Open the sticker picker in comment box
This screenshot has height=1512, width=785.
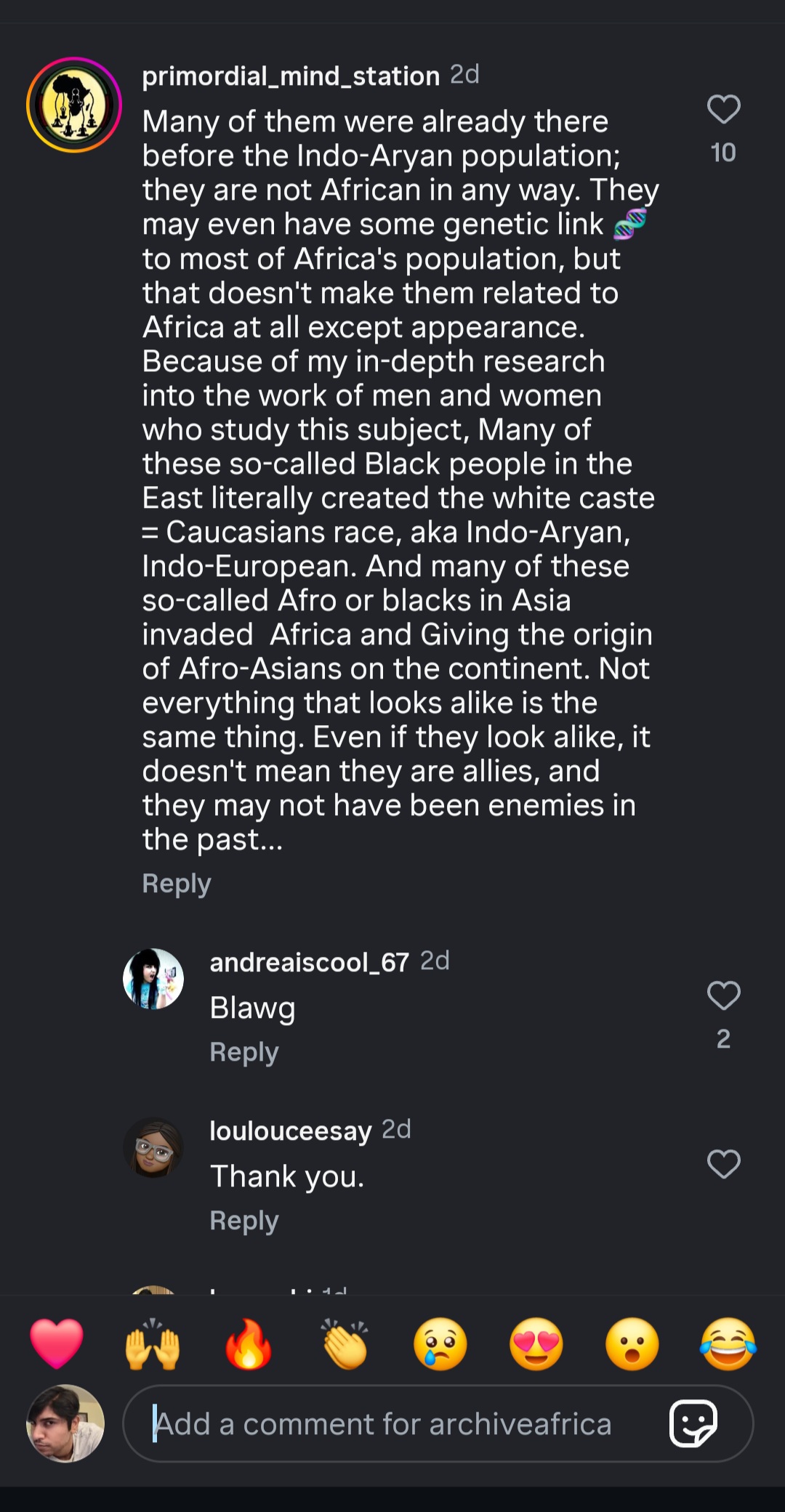(x=693, y=1423)
